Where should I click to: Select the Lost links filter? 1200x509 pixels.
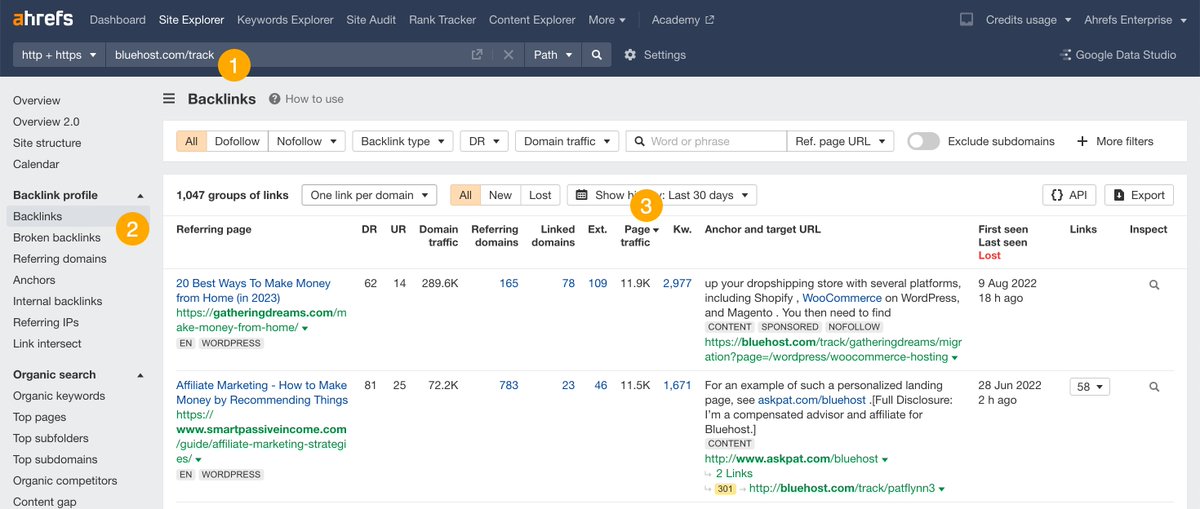pyautogui.click(x=540, y=195)
